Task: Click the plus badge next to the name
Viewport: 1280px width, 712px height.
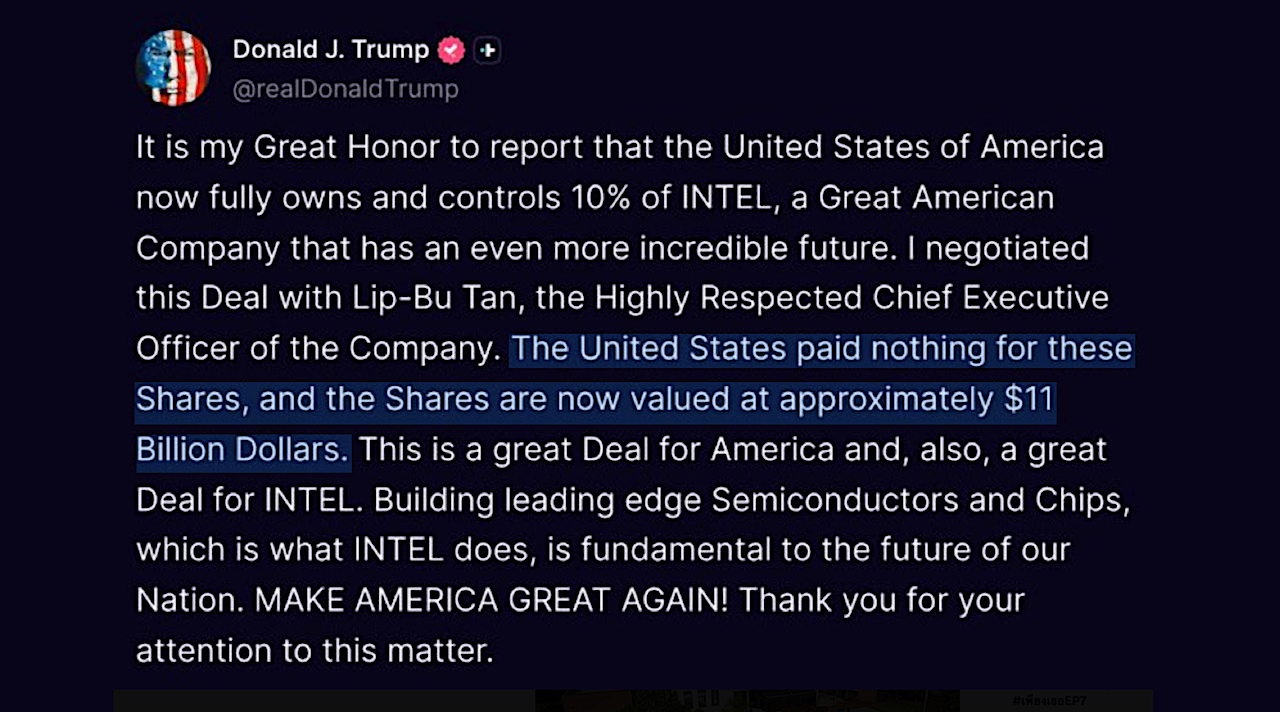Action: click(487, 49)
